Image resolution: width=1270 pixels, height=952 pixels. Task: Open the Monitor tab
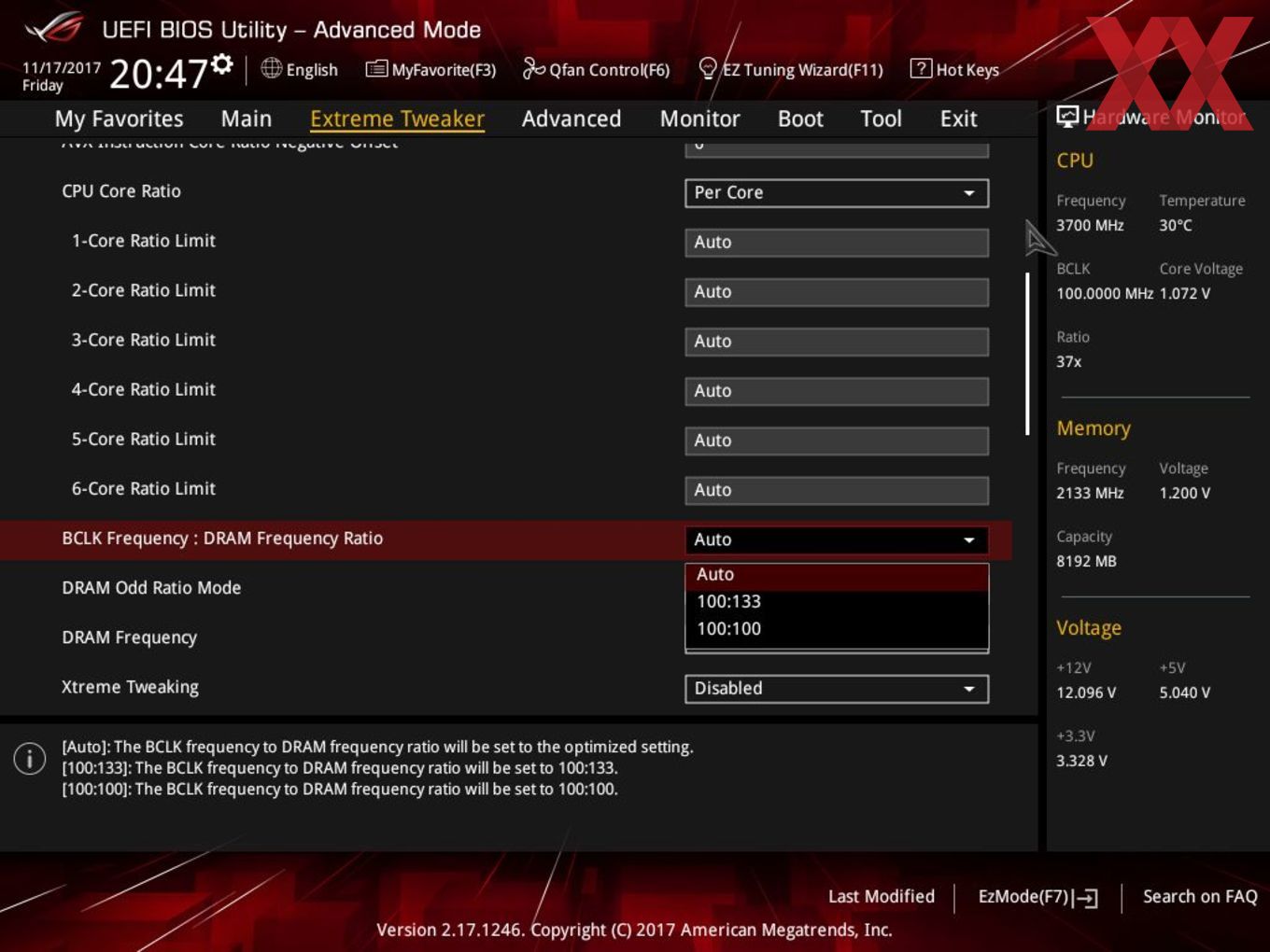tap(699, 119)
